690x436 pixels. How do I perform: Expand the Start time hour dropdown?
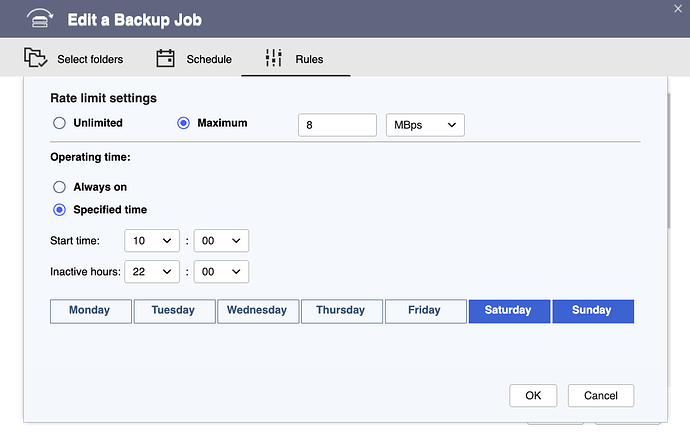coord(151,241)
